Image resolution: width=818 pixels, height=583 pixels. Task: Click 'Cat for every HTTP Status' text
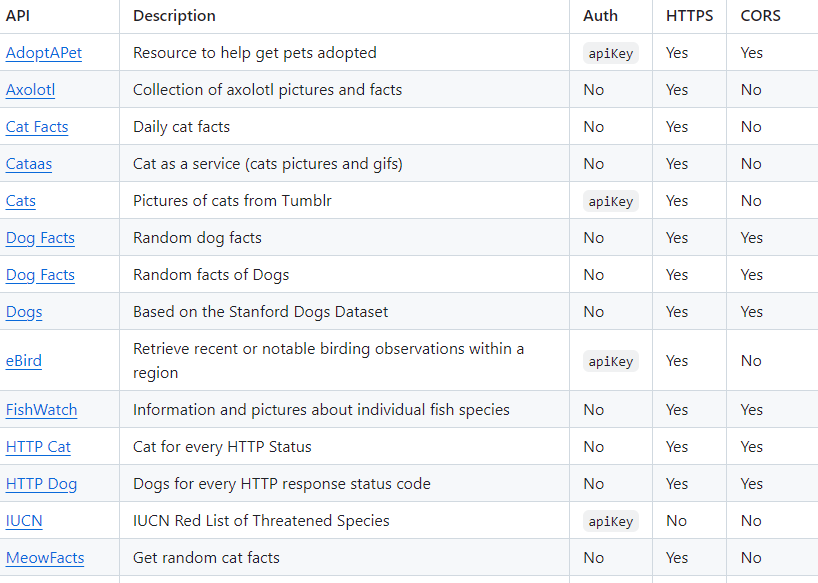(x=222, y=447)
